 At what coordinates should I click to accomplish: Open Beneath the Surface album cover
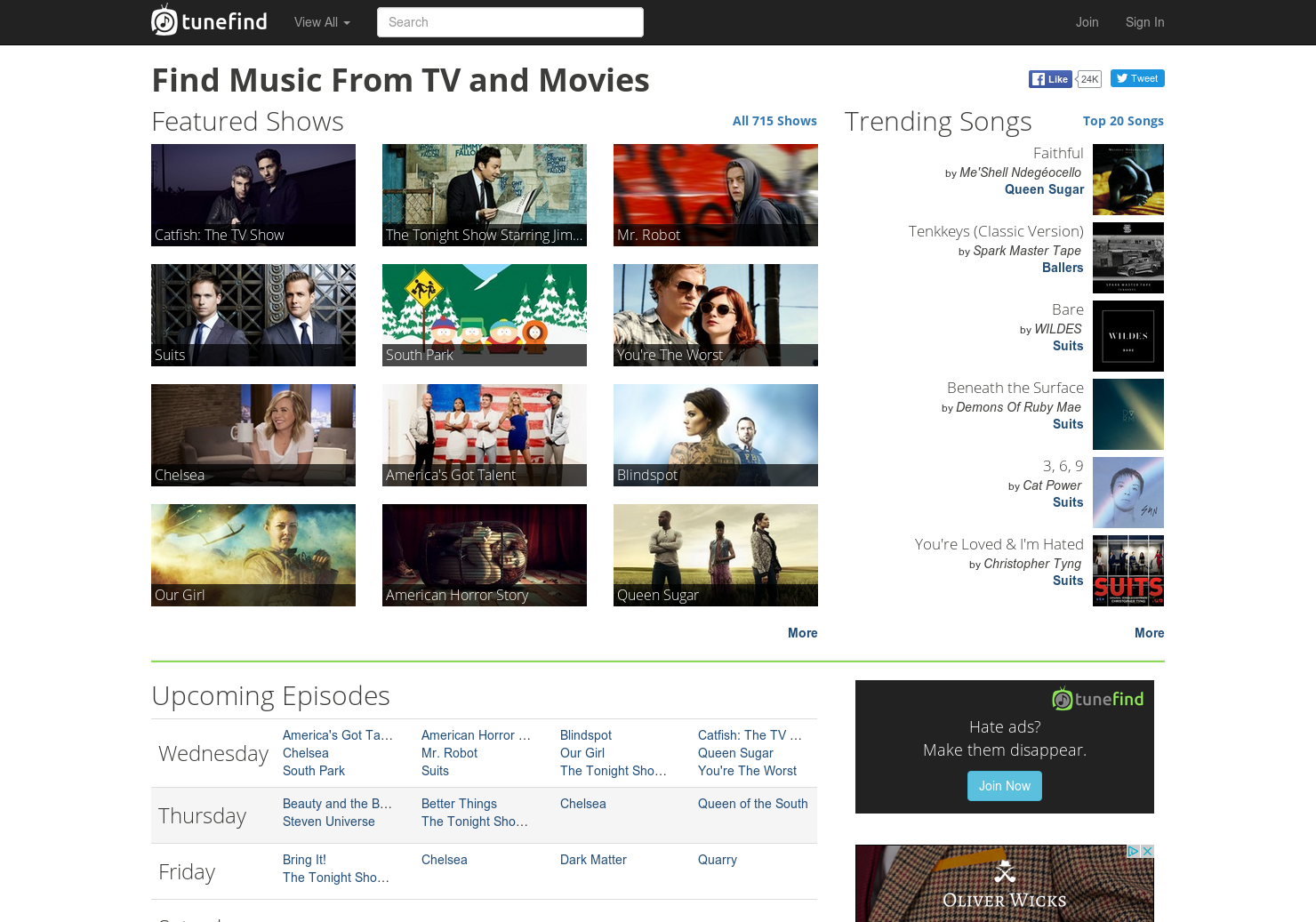(x=1128, y=414)
